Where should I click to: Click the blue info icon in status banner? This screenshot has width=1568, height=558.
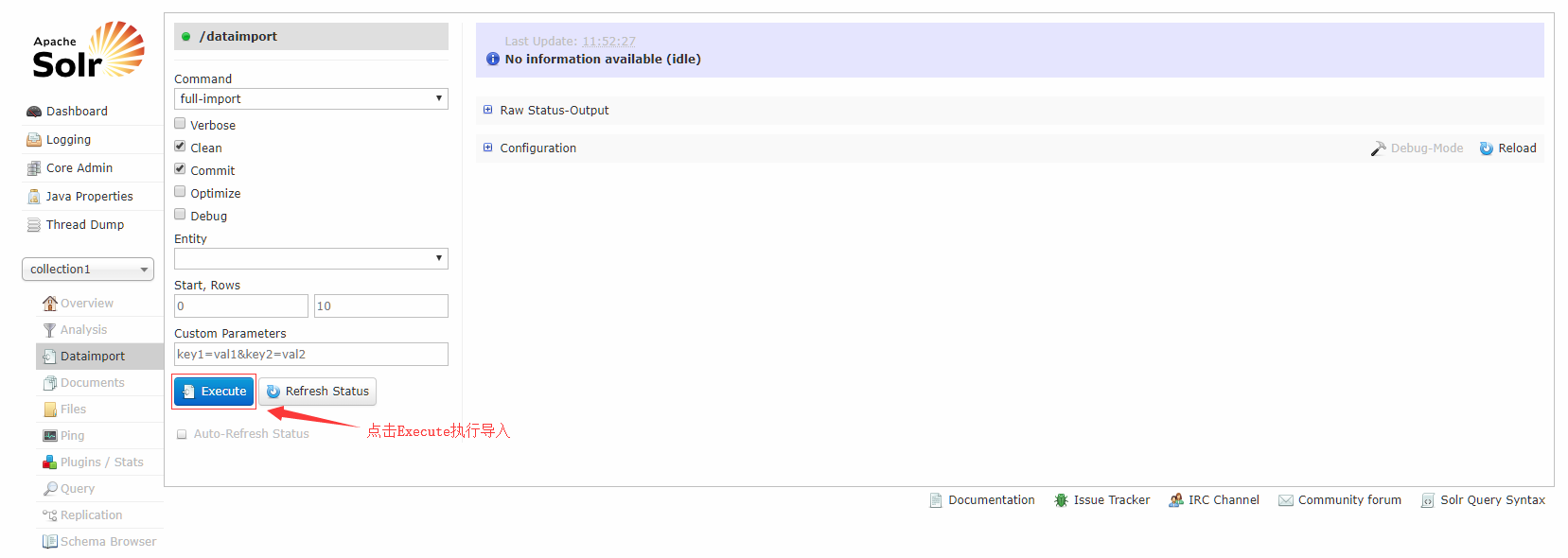click(x=492, y=59)
